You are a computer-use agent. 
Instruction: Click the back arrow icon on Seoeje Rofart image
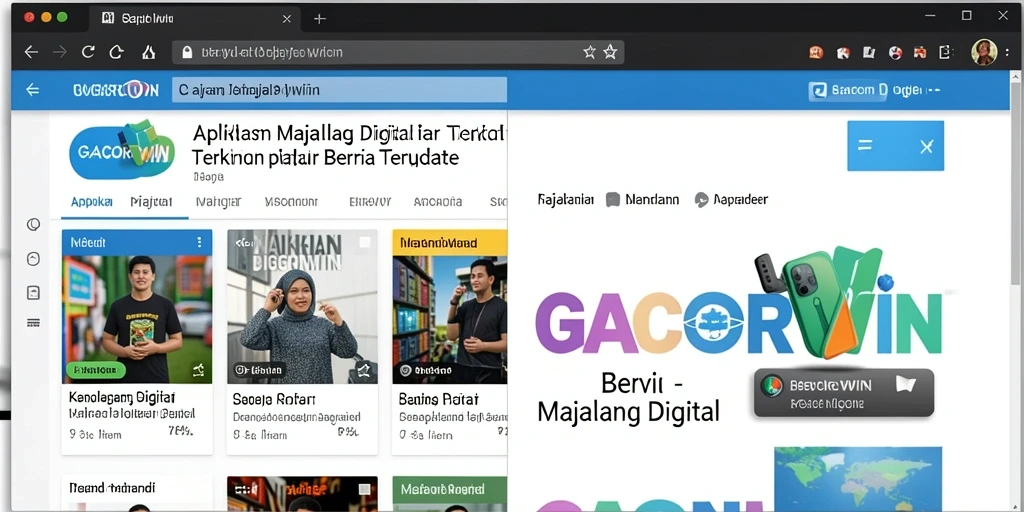click(242, 243)
